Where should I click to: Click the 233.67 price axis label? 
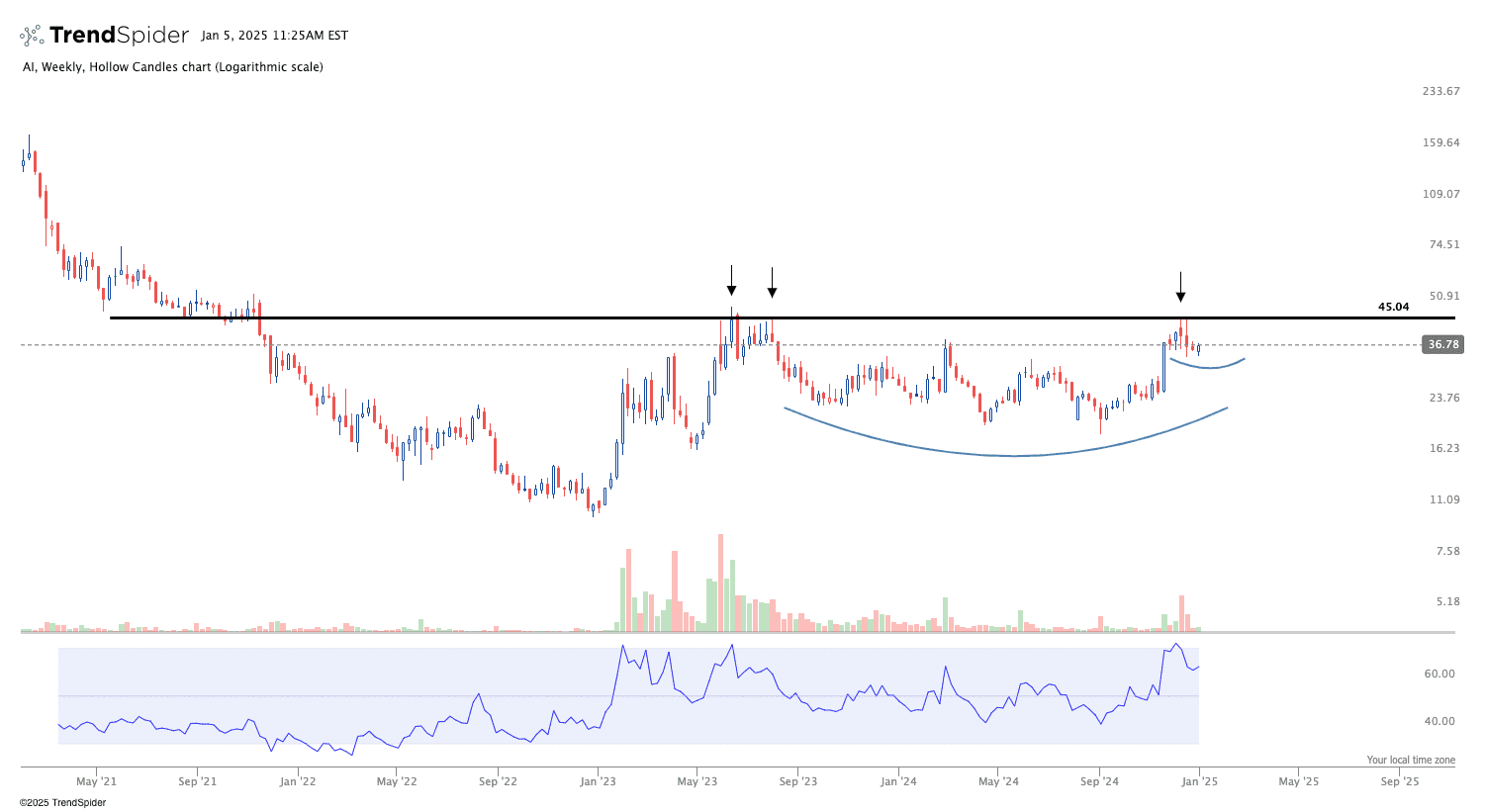coord(1440,91)
